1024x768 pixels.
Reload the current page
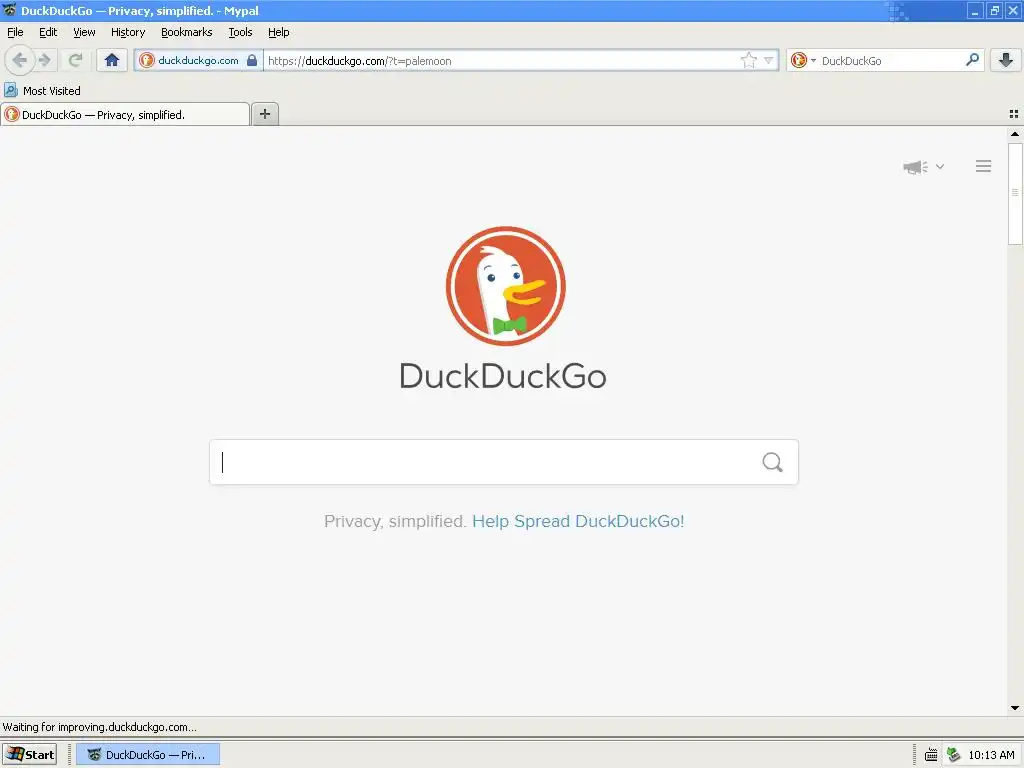pos(75,61)
